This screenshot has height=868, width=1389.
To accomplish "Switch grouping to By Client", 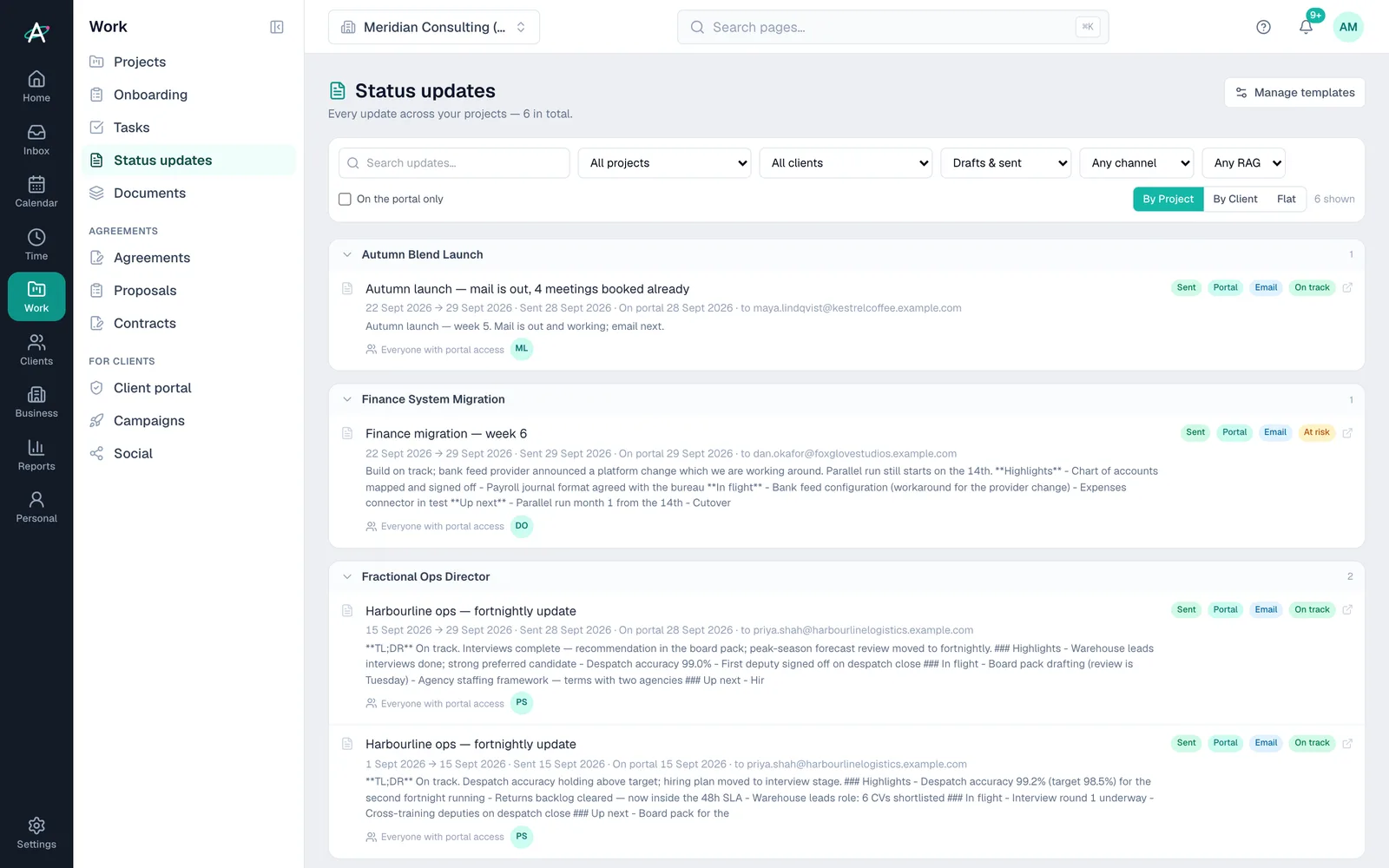I will [x=1234, y=199].
